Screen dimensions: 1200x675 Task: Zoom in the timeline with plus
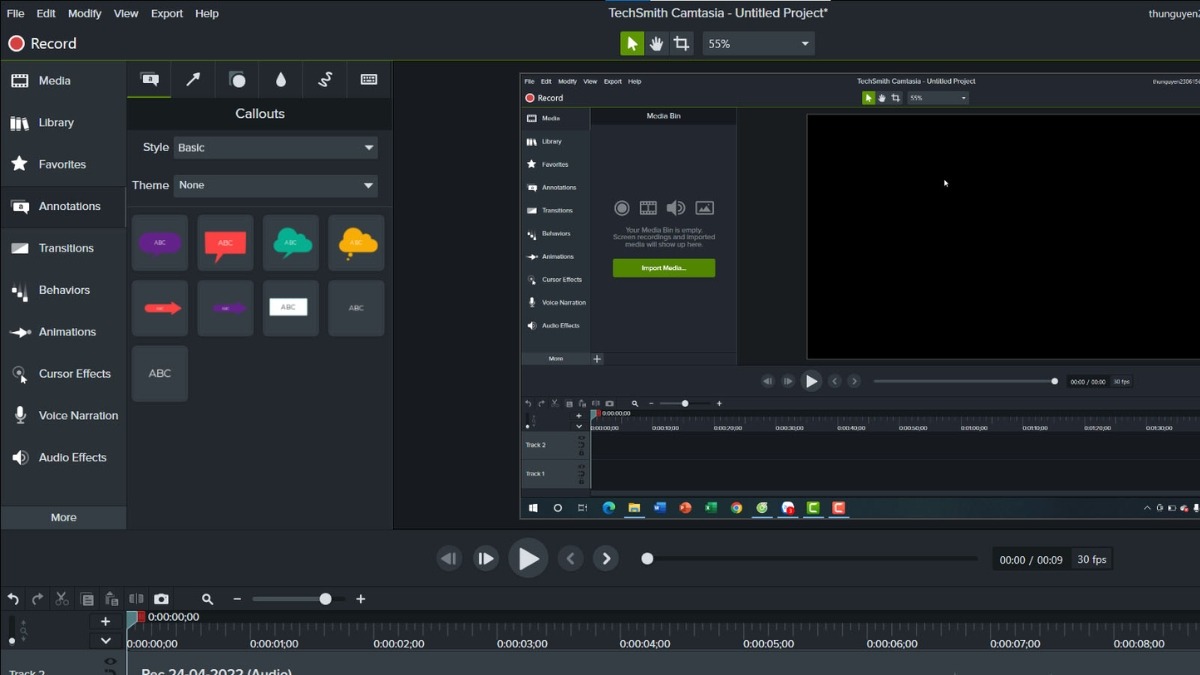pos(361,599)
